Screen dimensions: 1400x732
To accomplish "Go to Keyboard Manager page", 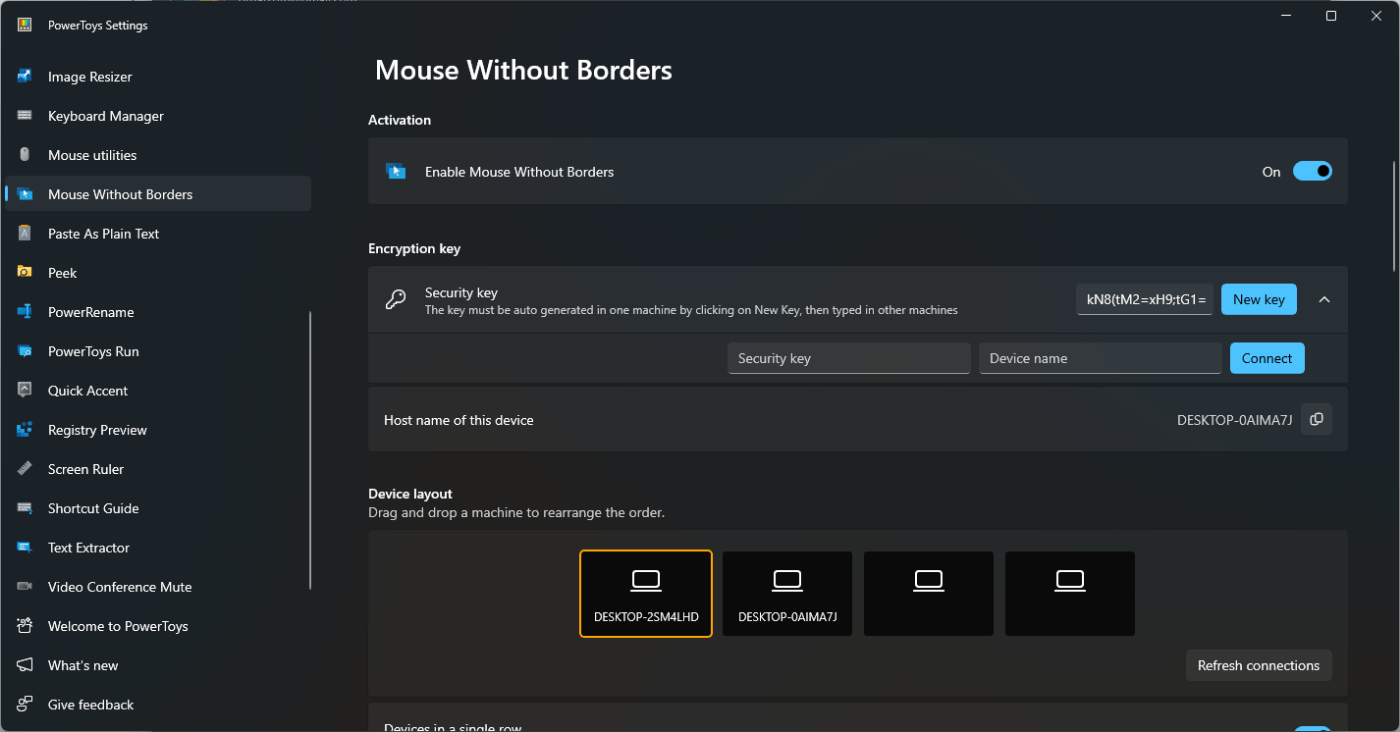I will [158, 116].
